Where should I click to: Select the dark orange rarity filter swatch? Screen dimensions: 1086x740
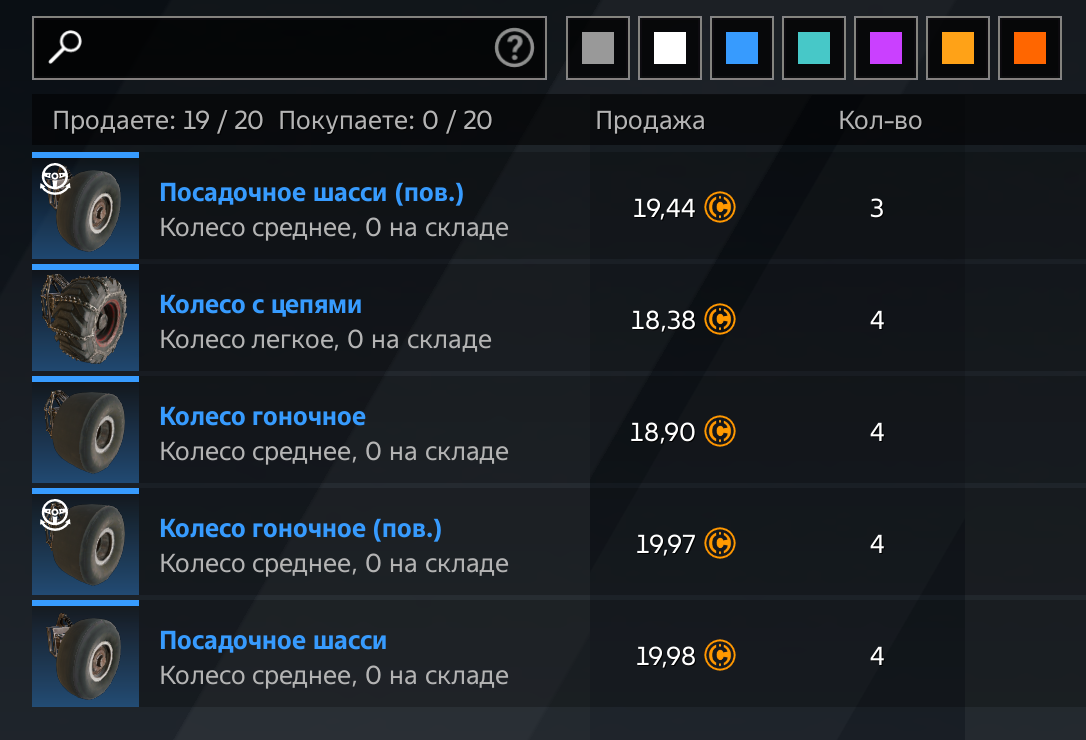click(1030, 48)
